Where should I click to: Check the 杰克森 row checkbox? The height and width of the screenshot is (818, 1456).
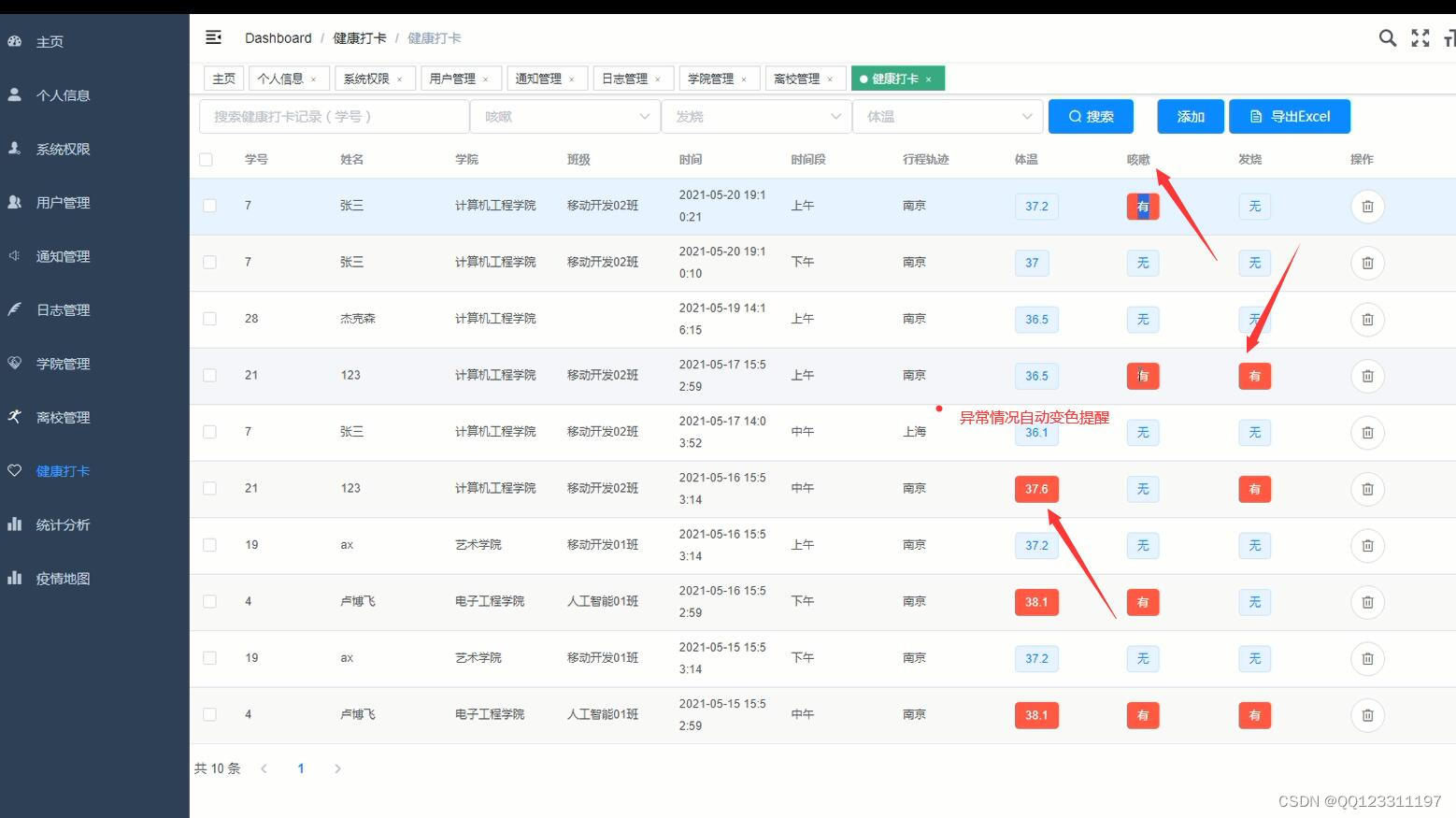click(x=209, y=319)
